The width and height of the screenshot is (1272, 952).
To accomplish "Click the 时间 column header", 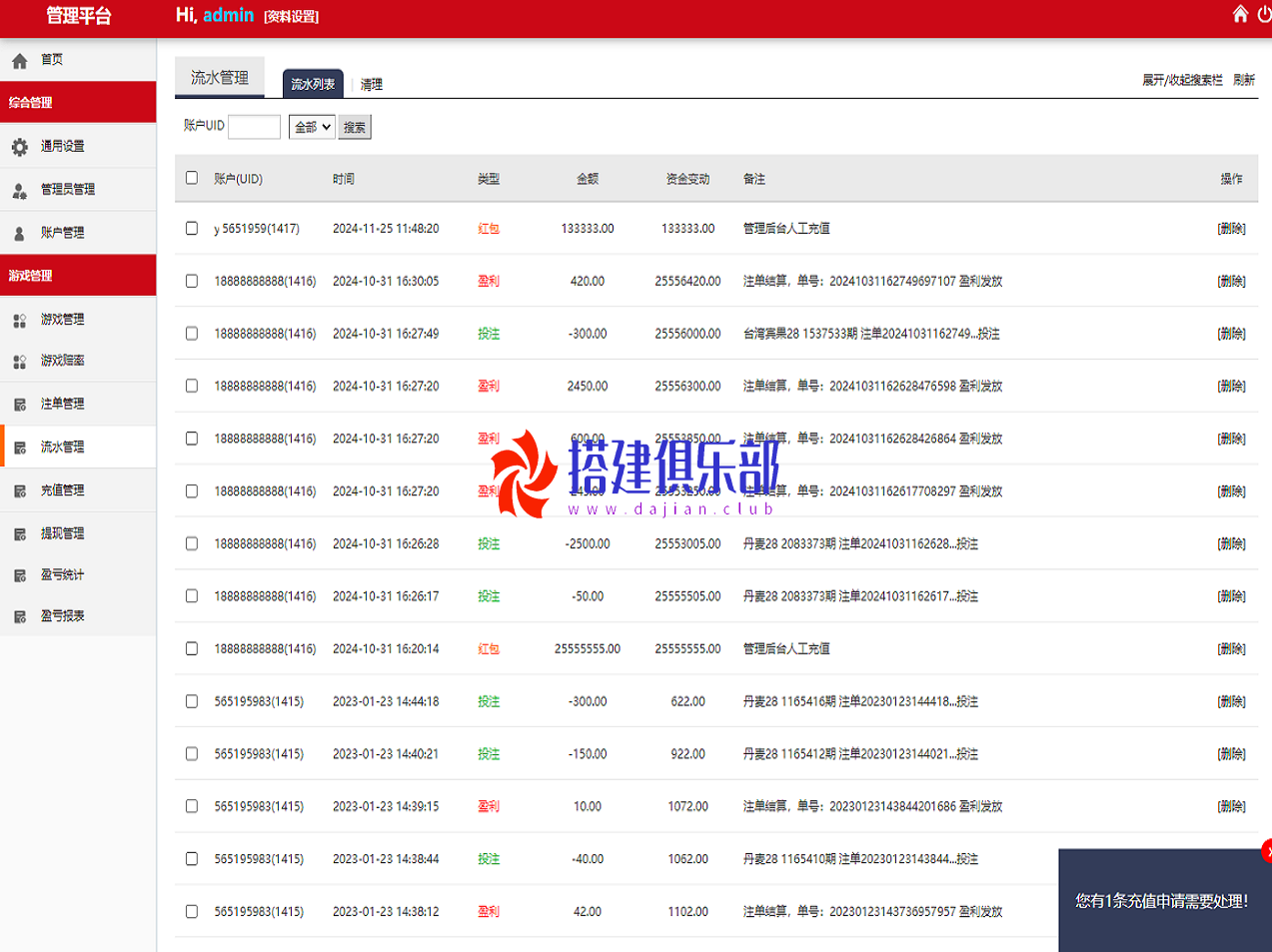I will (x=344, y=179).
